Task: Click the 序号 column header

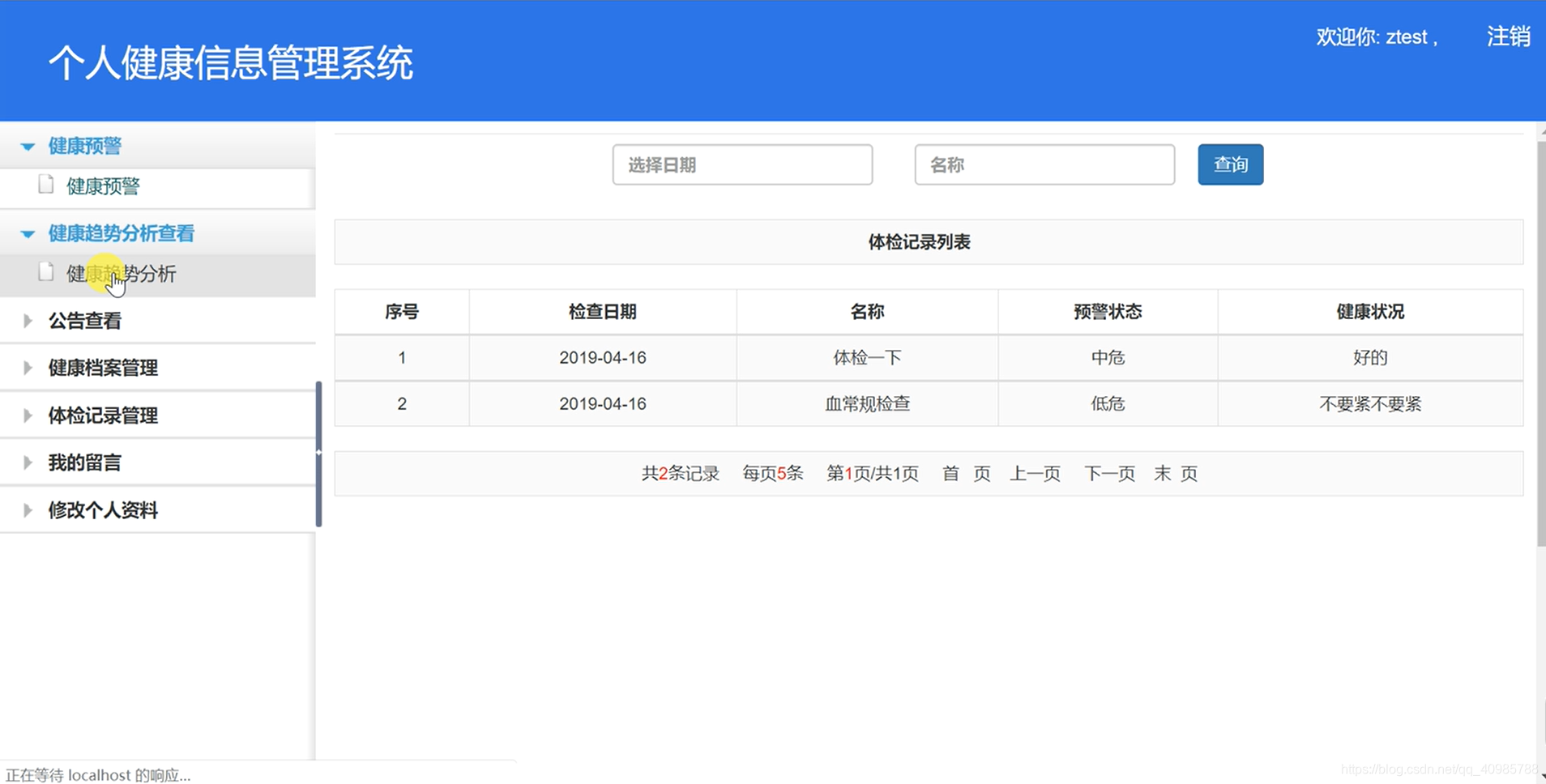Action: coord(402,312)
